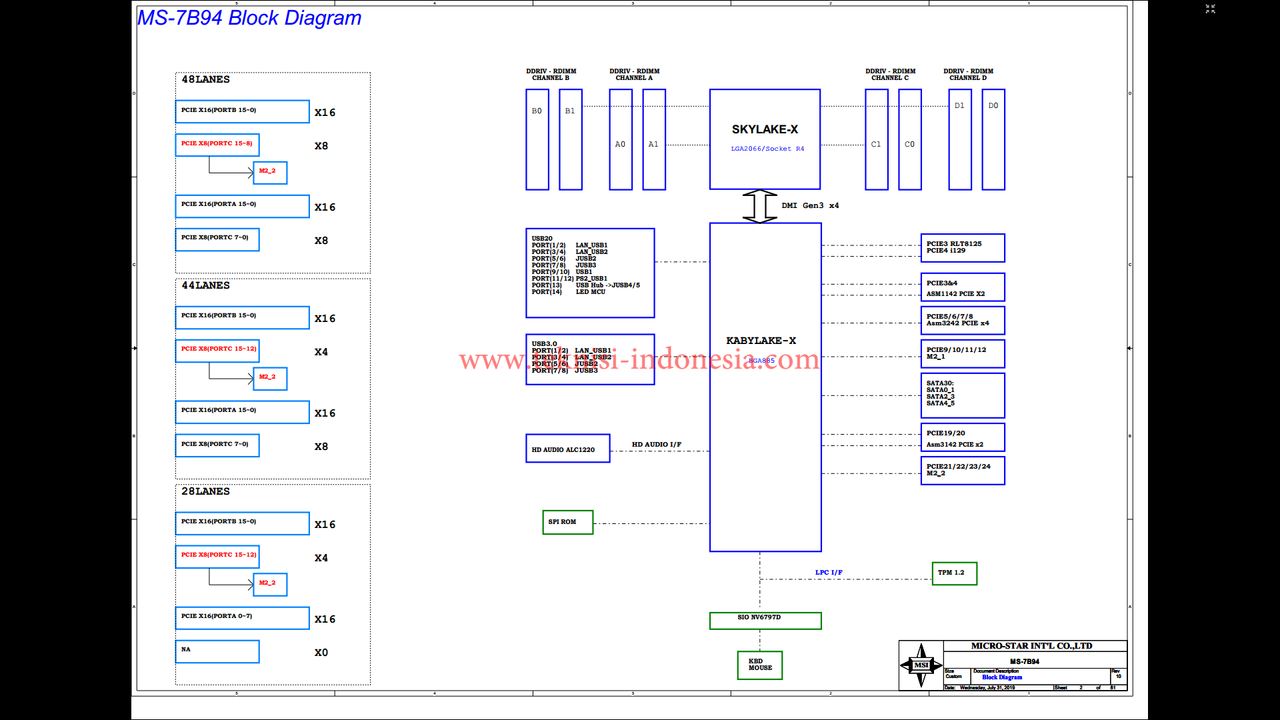Click 'PCIE X8(PORTC 15~12)' under 28LANES

[217, 557]
